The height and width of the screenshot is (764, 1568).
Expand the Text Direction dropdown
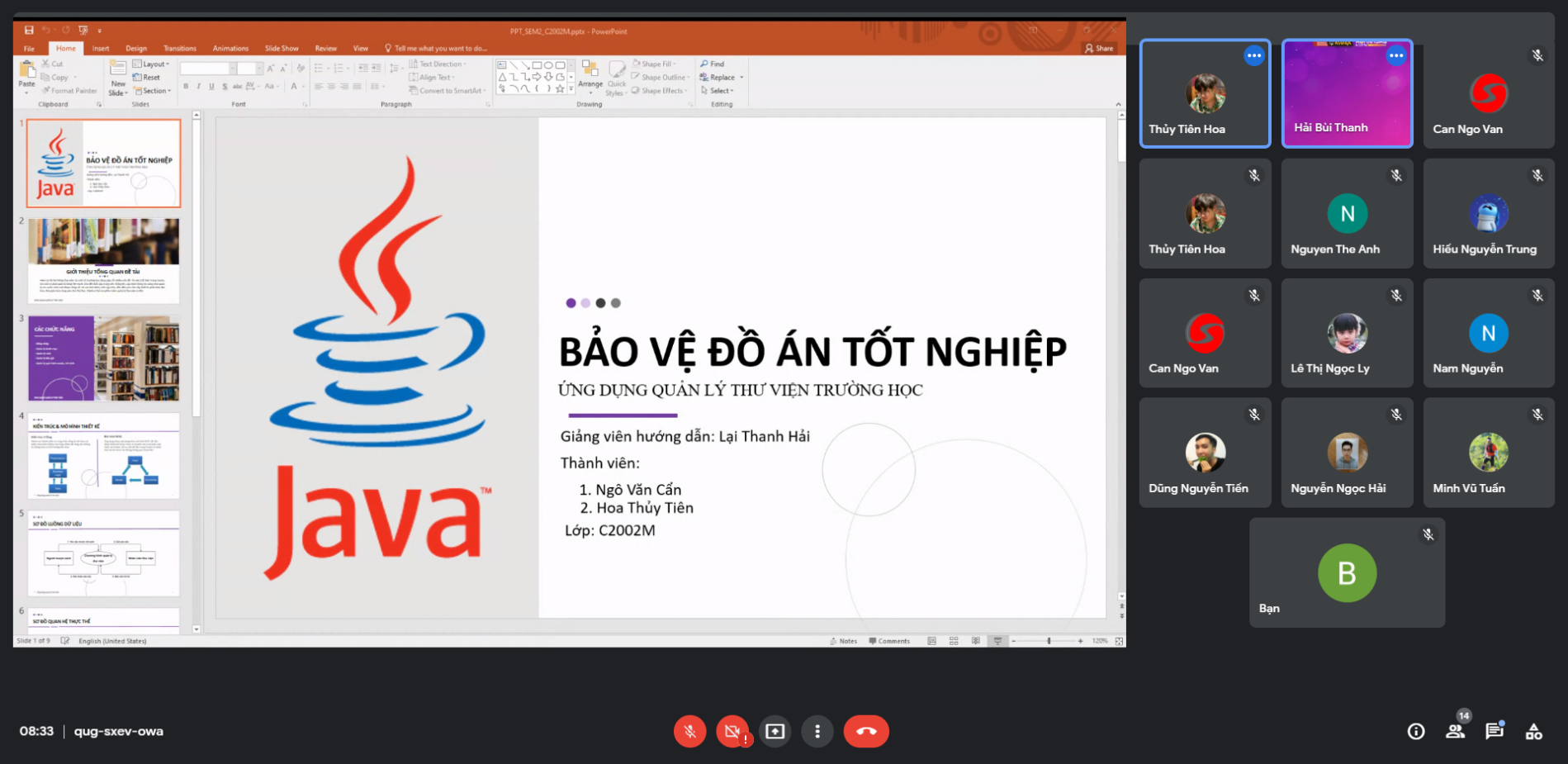pos(438,64)
